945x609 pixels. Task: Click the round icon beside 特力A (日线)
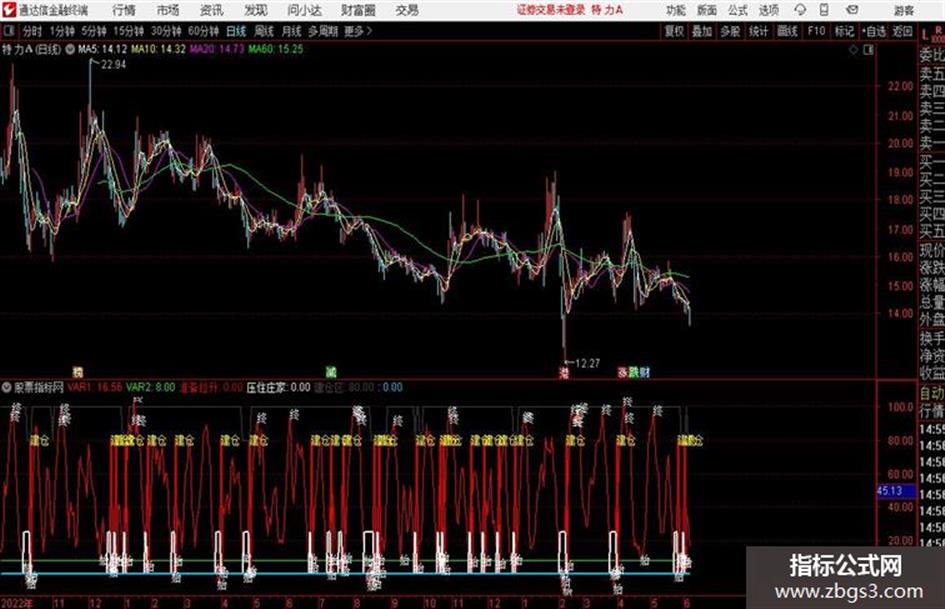pos(69,49)
